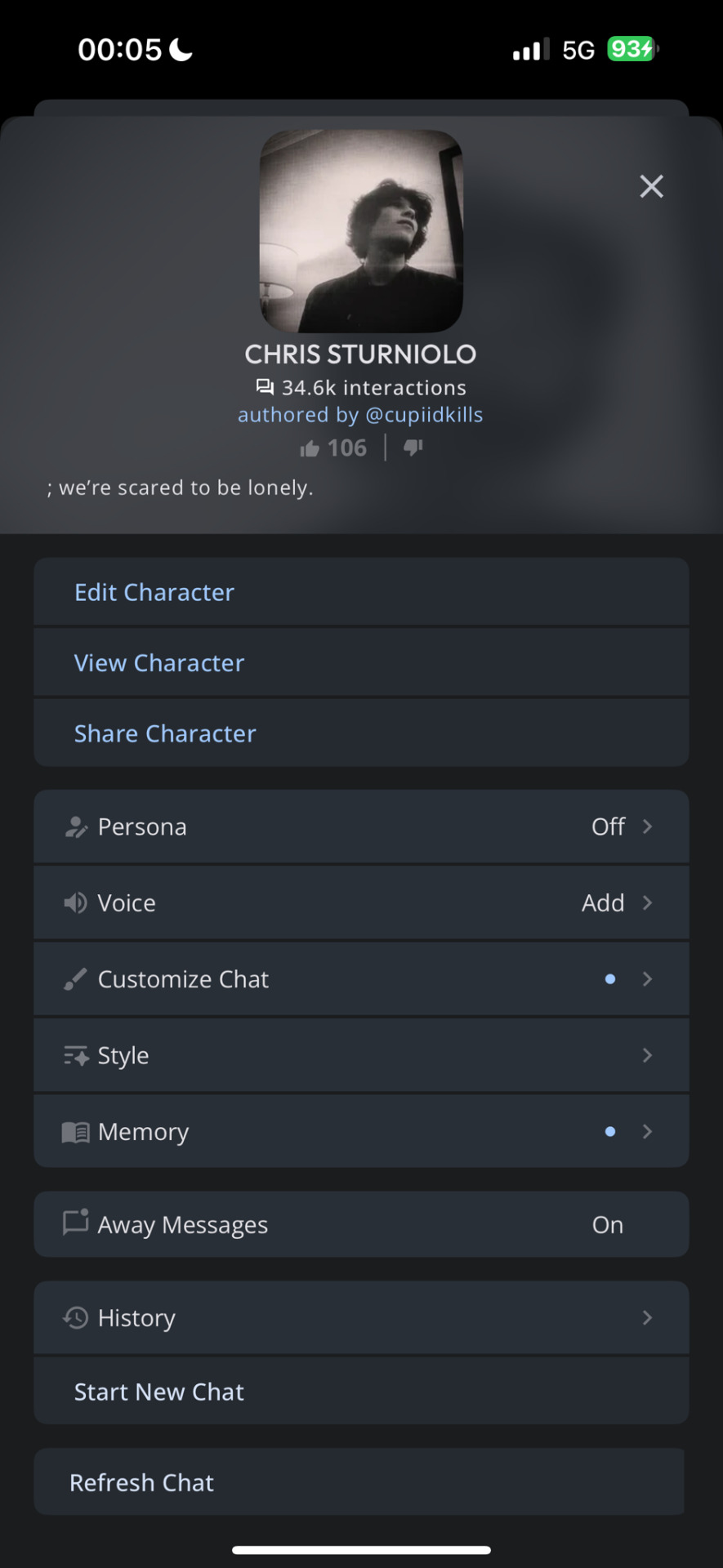Switch Persona from Off
The width and height of the screenshot is (723, 1568).
coord(609,826)
